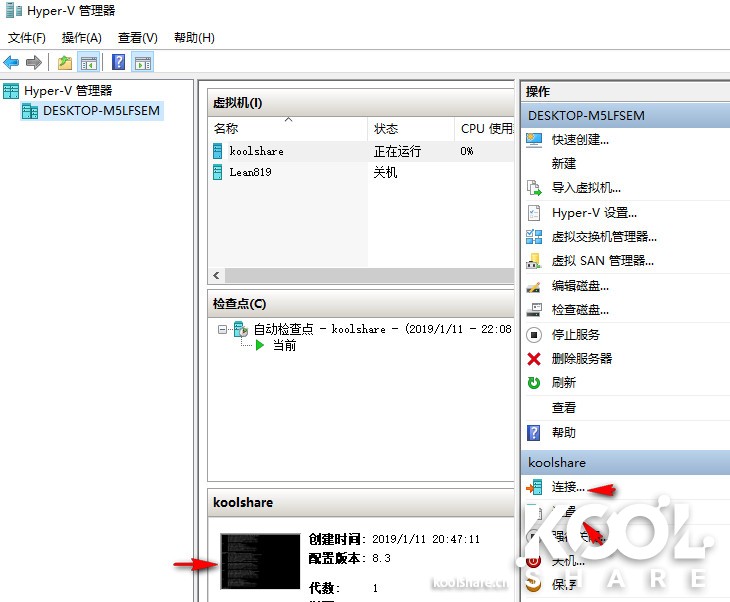Toggle the Action pane toolbar icon
The width and height of the screenshot is (730, 602).
click(143, 62)
